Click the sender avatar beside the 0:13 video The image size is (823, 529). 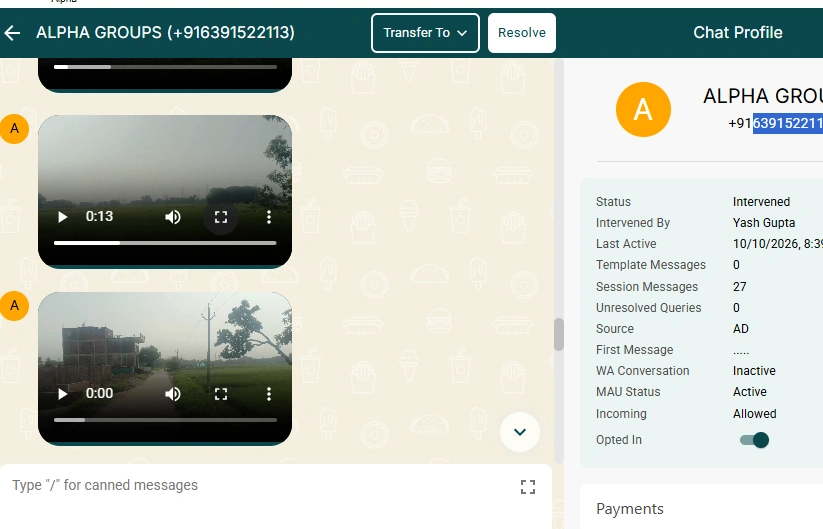(14, 129)
